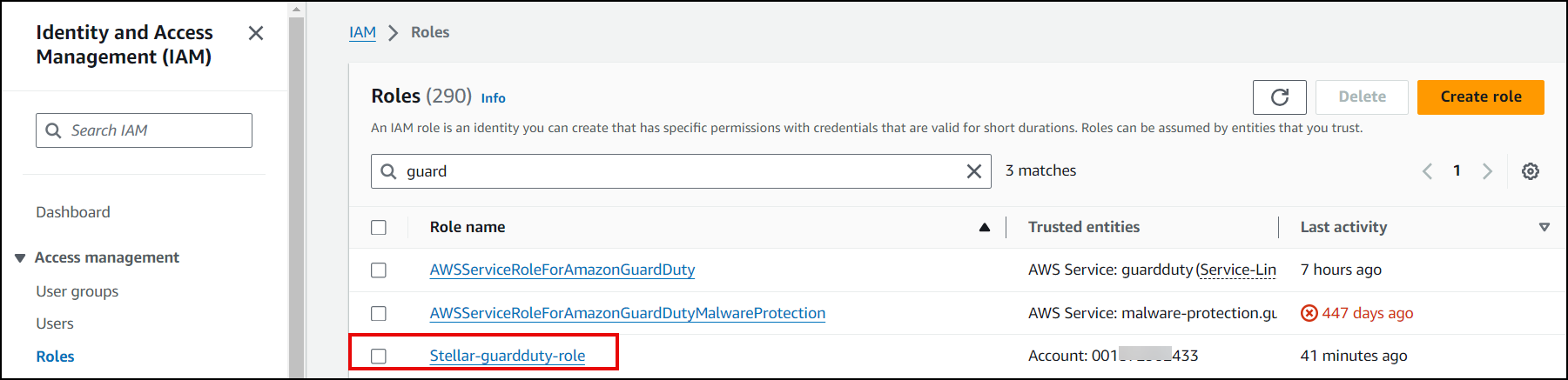1568x380 pixels.
Task: Click the refresh roles icon button
Action: (x=1279, y=97)
